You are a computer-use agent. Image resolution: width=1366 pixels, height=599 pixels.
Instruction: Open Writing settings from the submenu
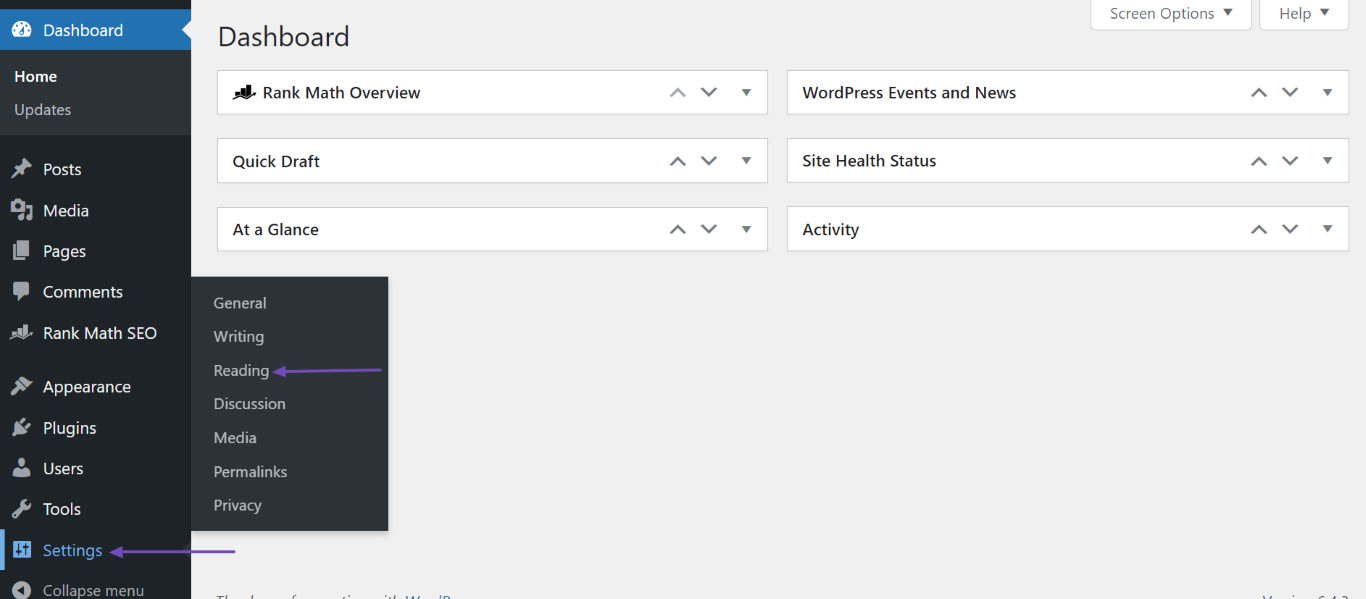239,337
